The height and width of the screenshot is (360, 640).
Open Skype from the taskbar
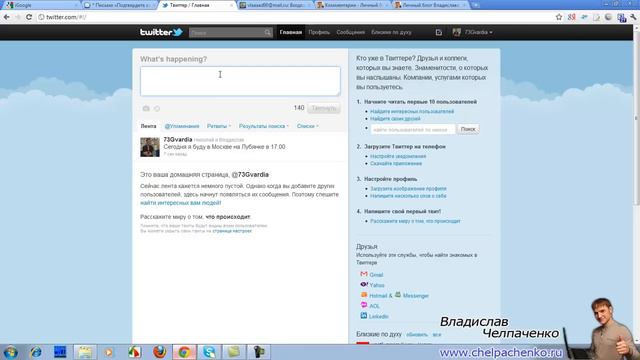coord(209,352)
